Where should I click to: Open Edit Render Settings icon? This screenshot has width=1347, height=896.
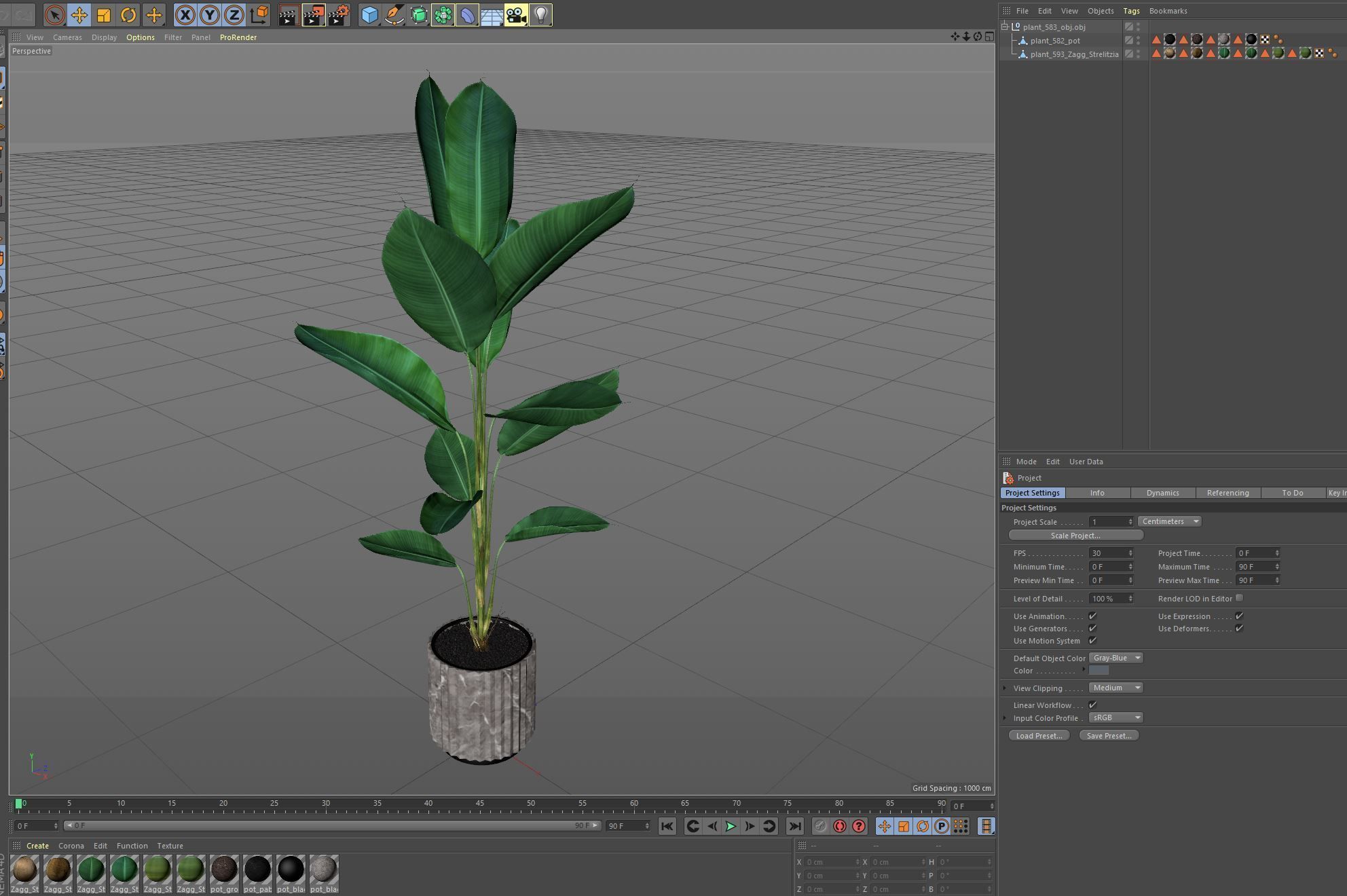[338, 15]
